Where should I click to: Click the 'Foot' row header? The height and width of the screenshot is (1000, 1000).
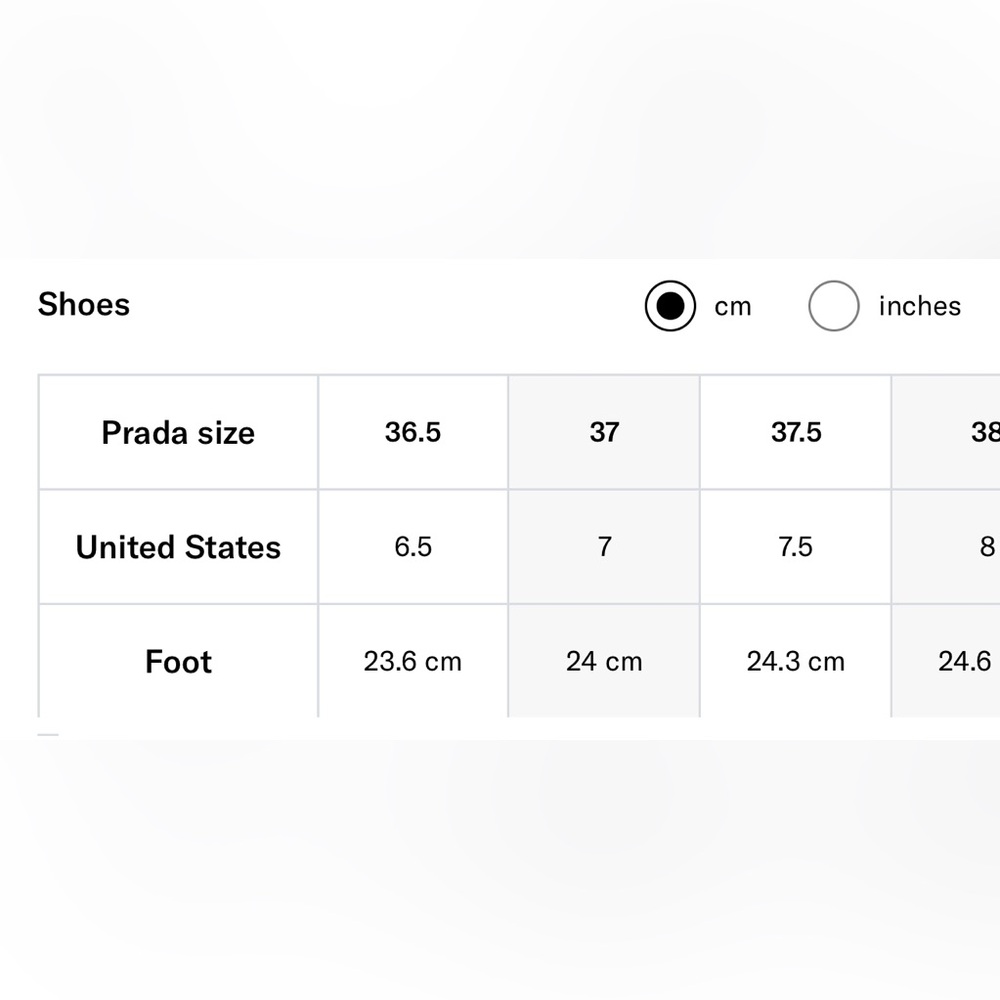tap(178, 661)
